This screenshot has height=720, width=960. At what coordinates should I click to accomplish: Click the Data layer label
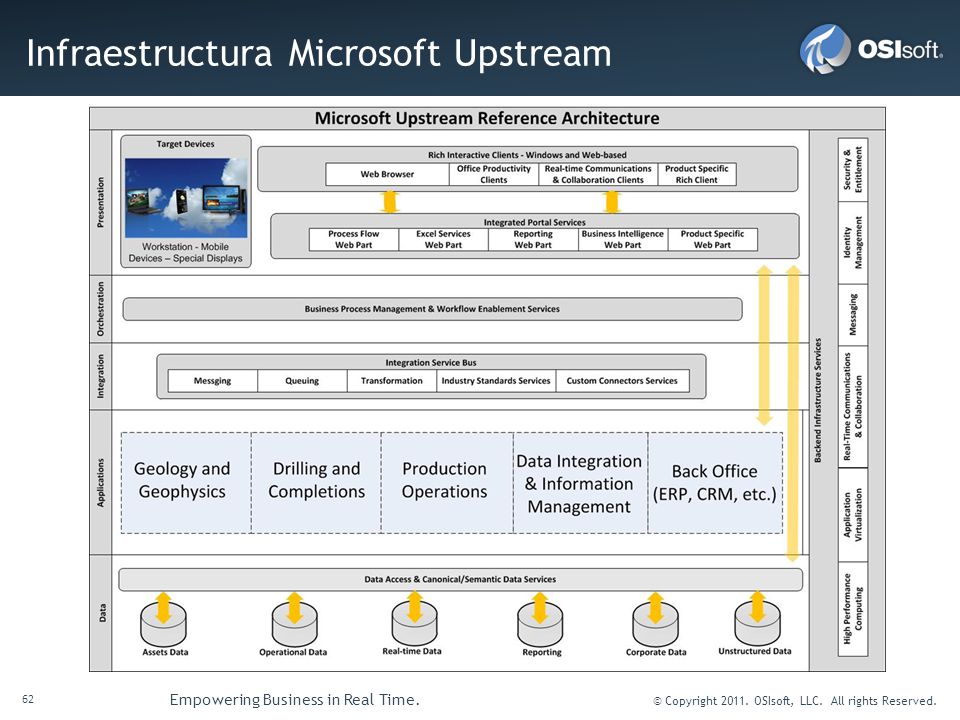click(102, 613)
